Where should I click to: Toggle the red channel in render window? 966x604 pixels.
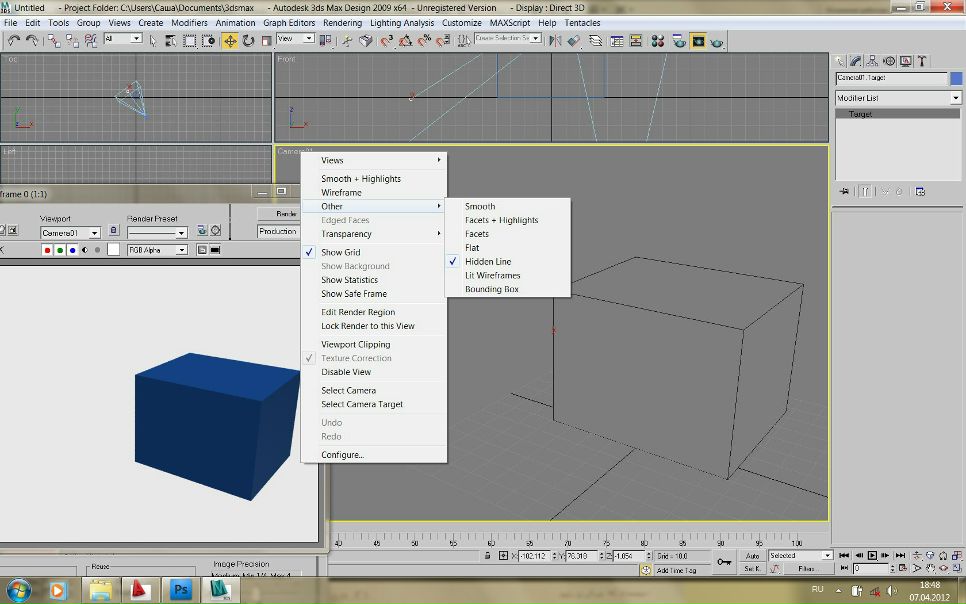point(47,250)
